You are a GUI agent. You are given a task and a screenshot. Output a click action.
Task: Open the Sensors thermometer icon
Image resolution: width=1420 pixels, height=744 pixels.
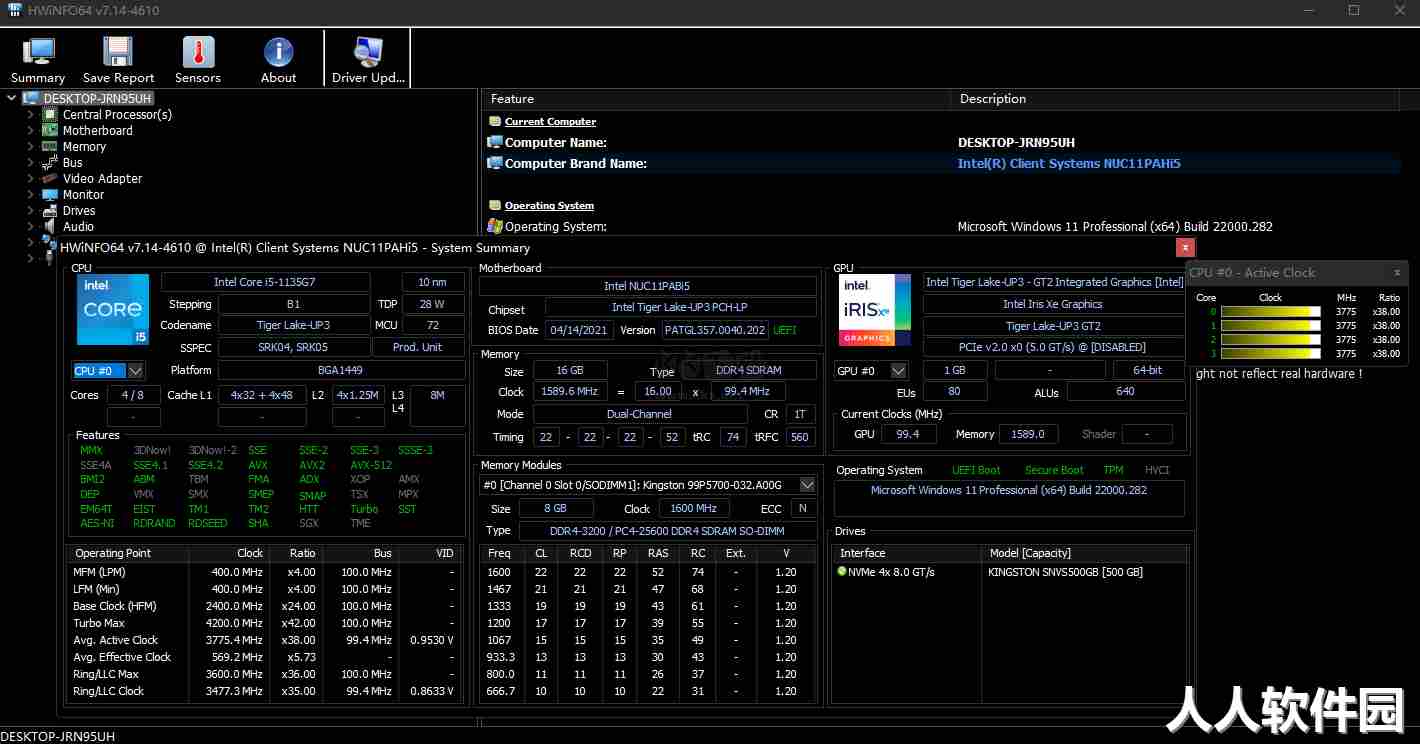[198, 51]
